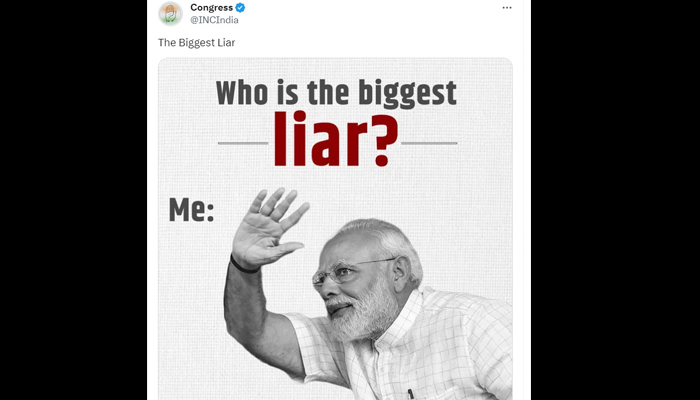
Task: Open the three-dot more options menu
Action: 507,8
